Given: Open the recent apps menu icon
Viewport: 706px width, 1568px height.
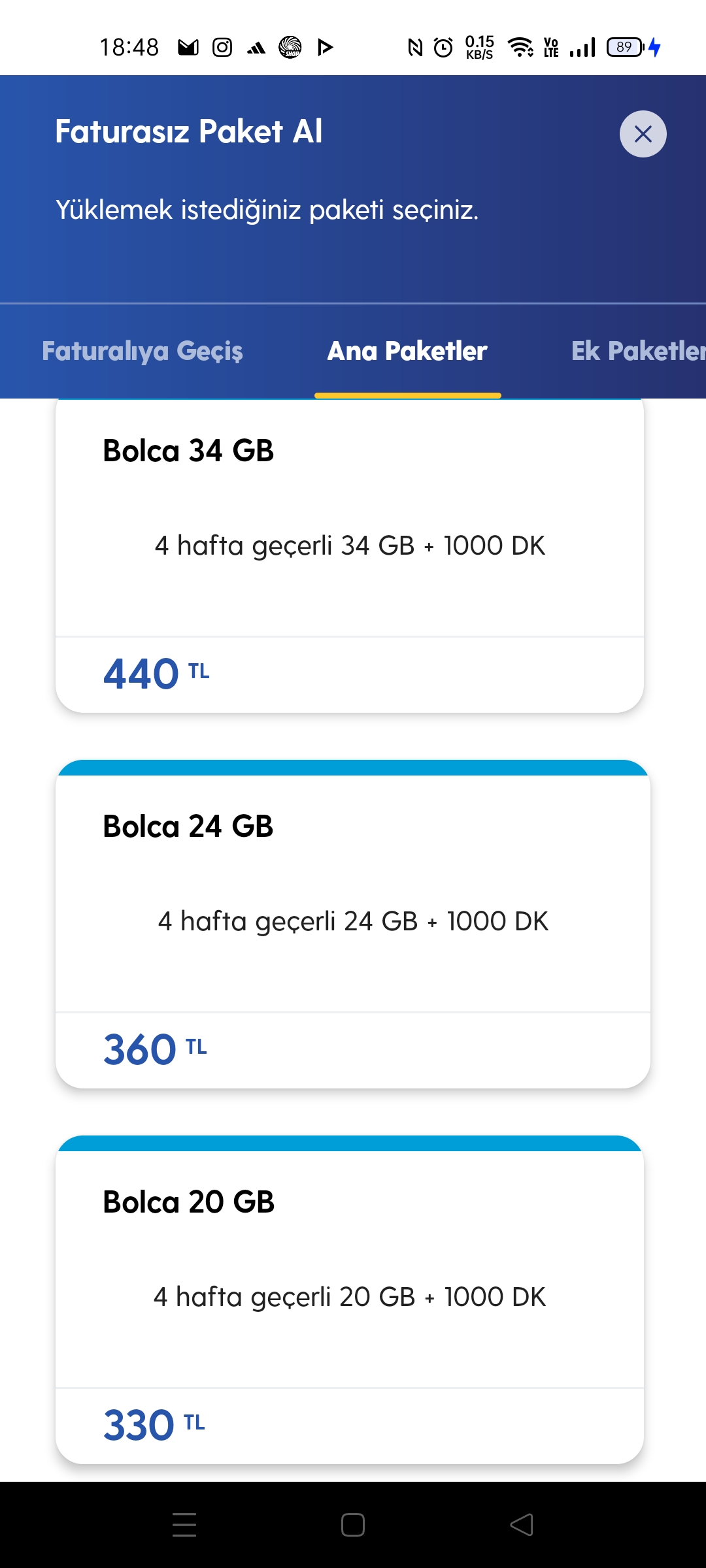Looking at the screenshot, I should tap(184, 1525).
